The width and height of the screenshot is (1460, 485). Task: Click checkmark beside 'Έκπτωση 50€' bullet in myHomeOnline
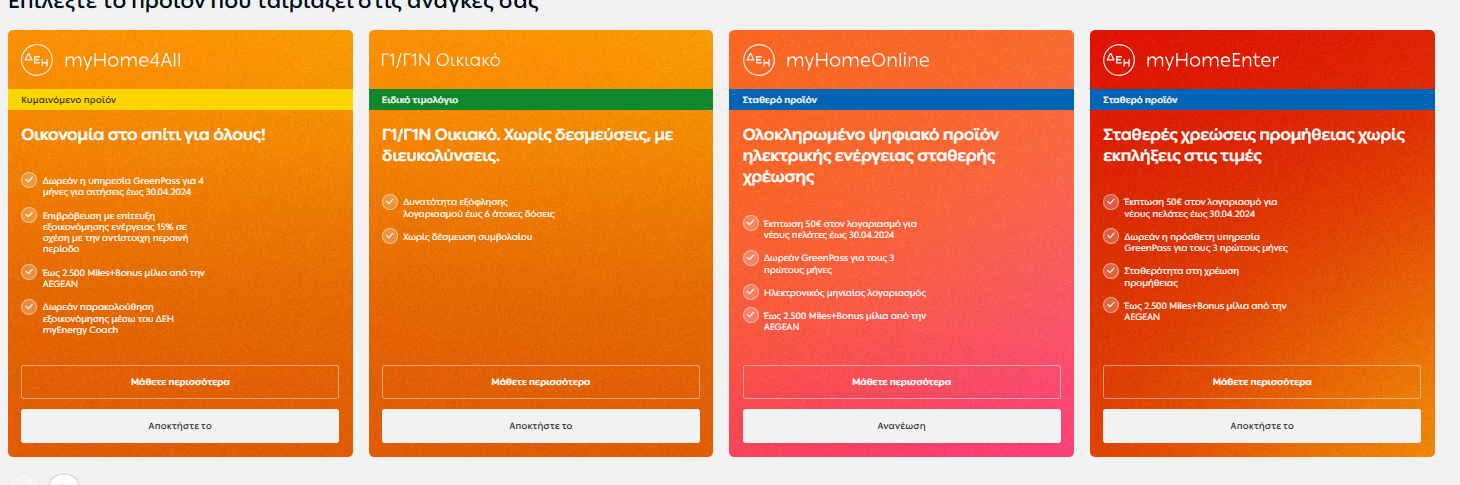(x=750, y=223)
